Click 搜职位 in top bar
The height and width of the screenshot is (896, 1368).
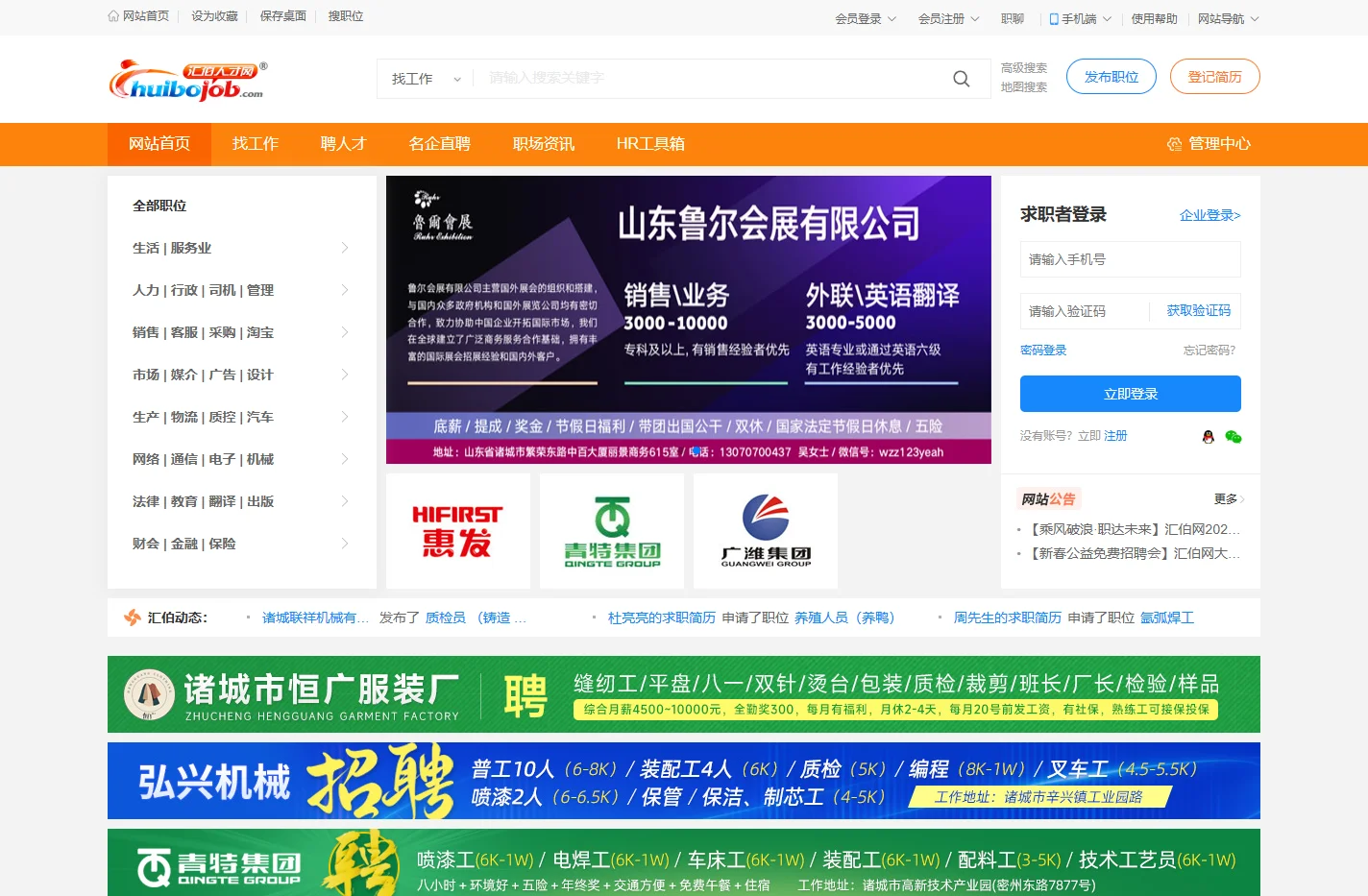(346, 16)
